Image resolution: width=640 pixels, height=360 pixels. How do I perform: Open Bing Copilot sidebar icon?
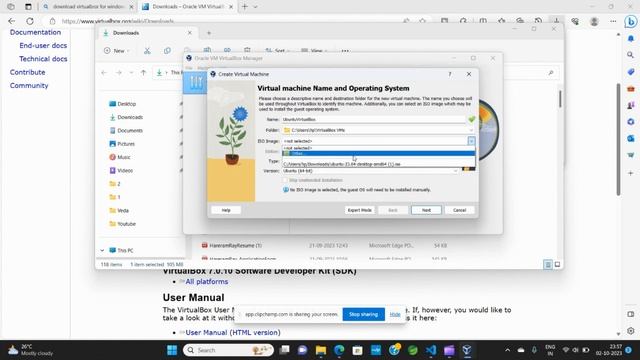tap(631, 21)
